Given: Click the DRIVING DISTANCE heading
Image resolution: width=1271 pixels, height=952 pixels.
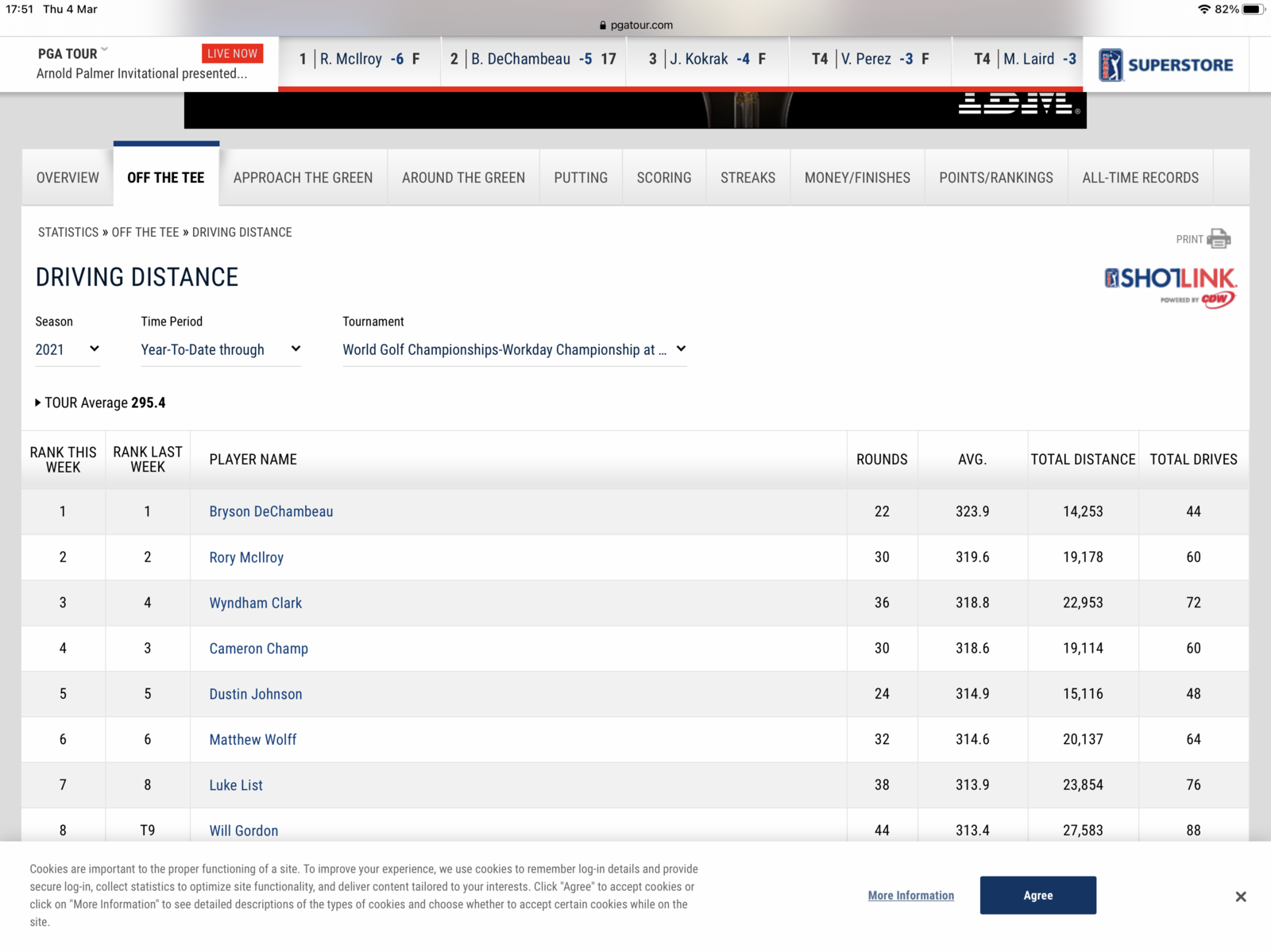Looking at the screenshot, I should click(x=137, y=277).
